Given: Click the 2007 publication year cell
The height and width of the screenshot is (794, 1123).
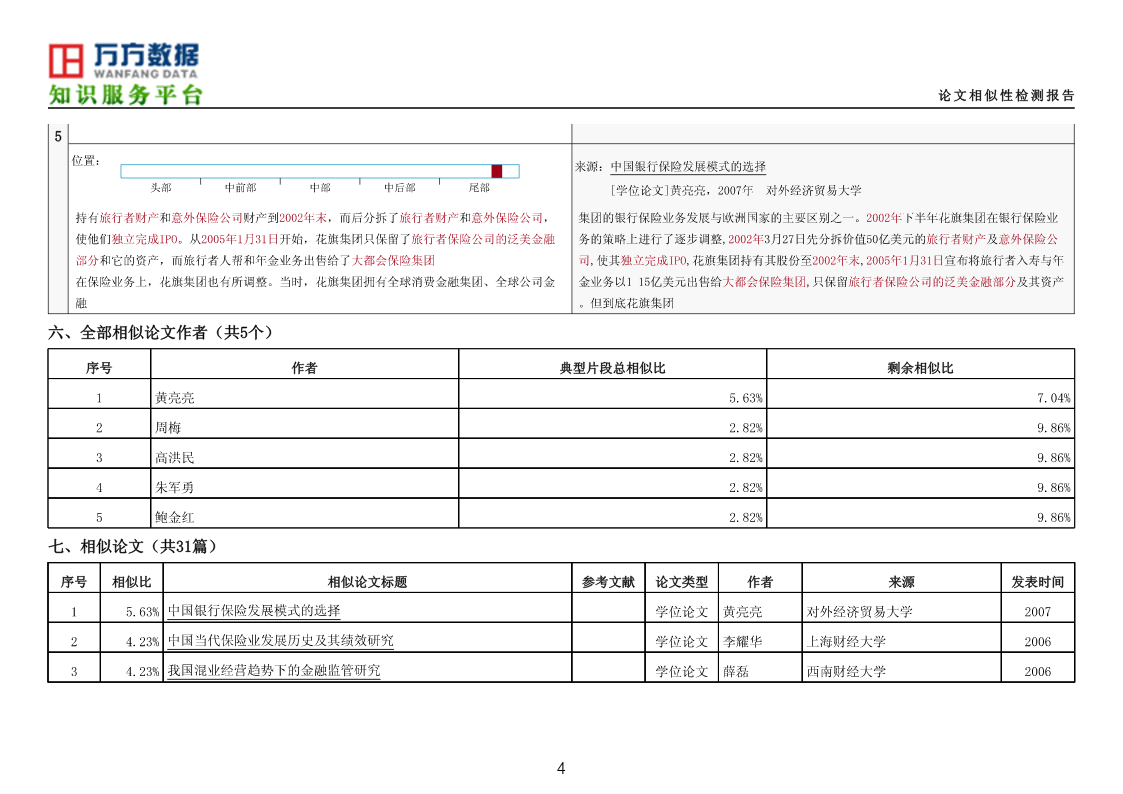Looking at the screenshot, I should 1038,611.
